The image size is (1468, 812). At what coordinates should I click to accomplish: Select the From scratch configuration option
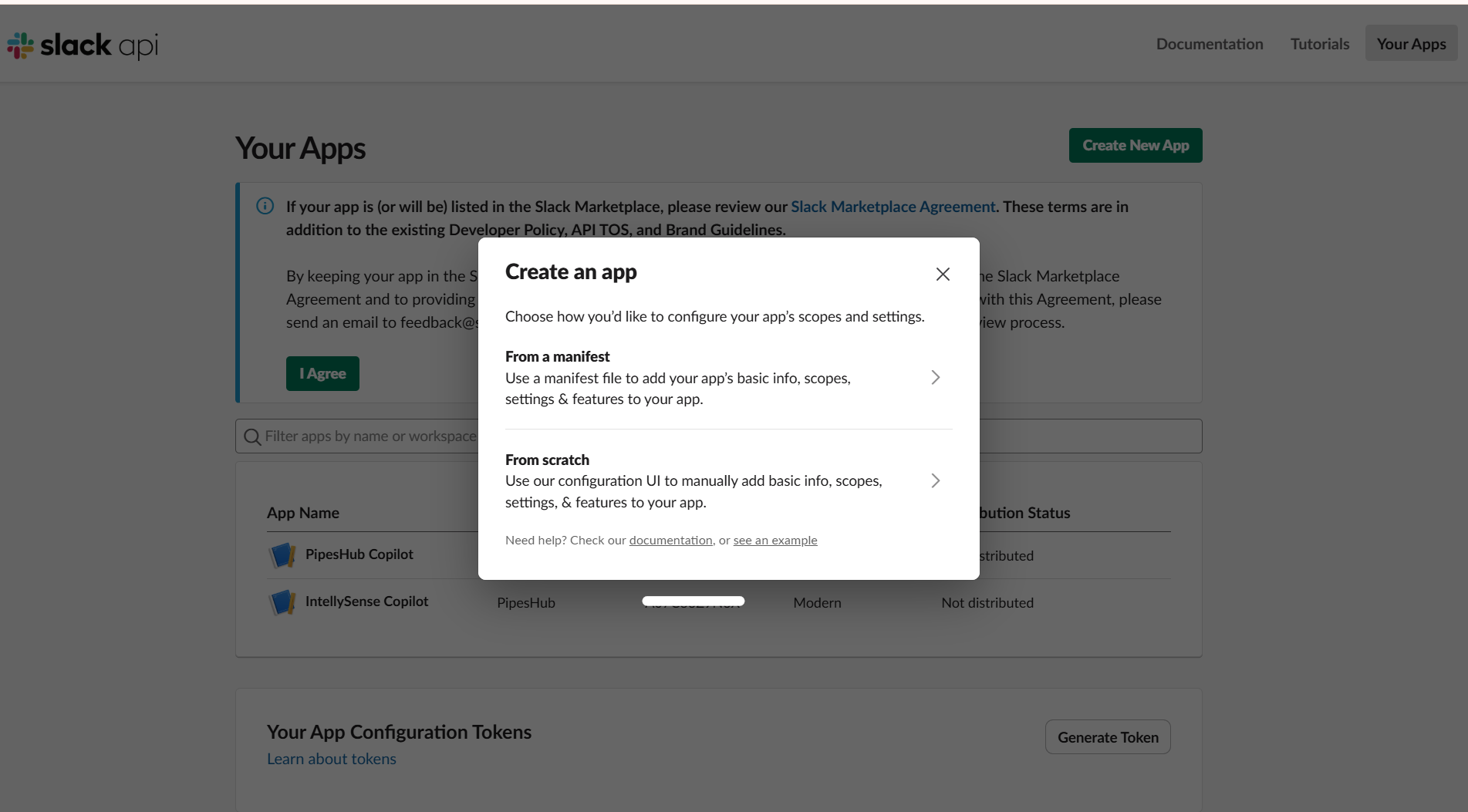pyautogui.click(x=694, y=480)
